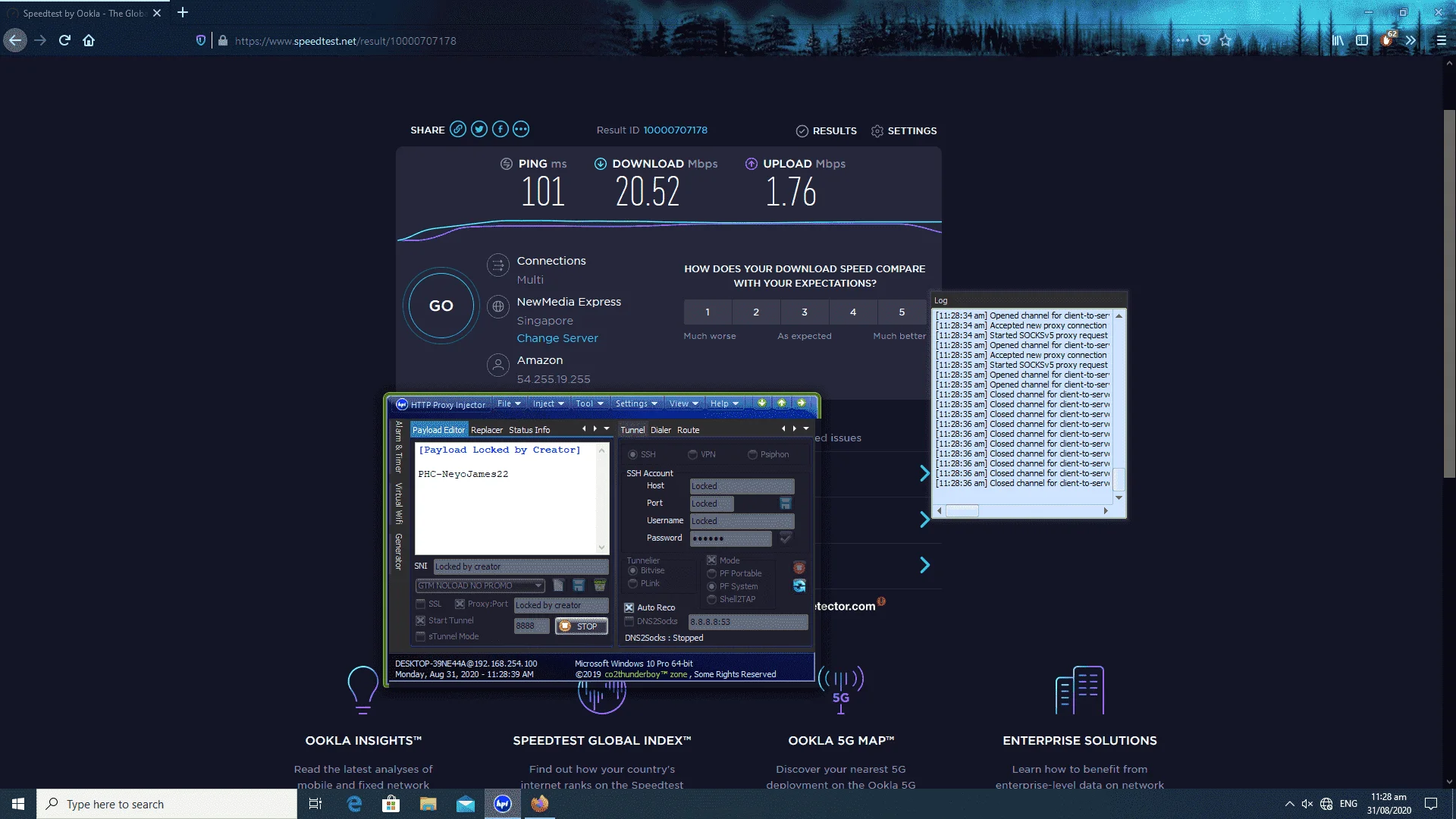Image resolution: width=1456 pixels, height=819 pixels.
Task: Open Microsoft Store from taskbar
Action: point(391,804)
